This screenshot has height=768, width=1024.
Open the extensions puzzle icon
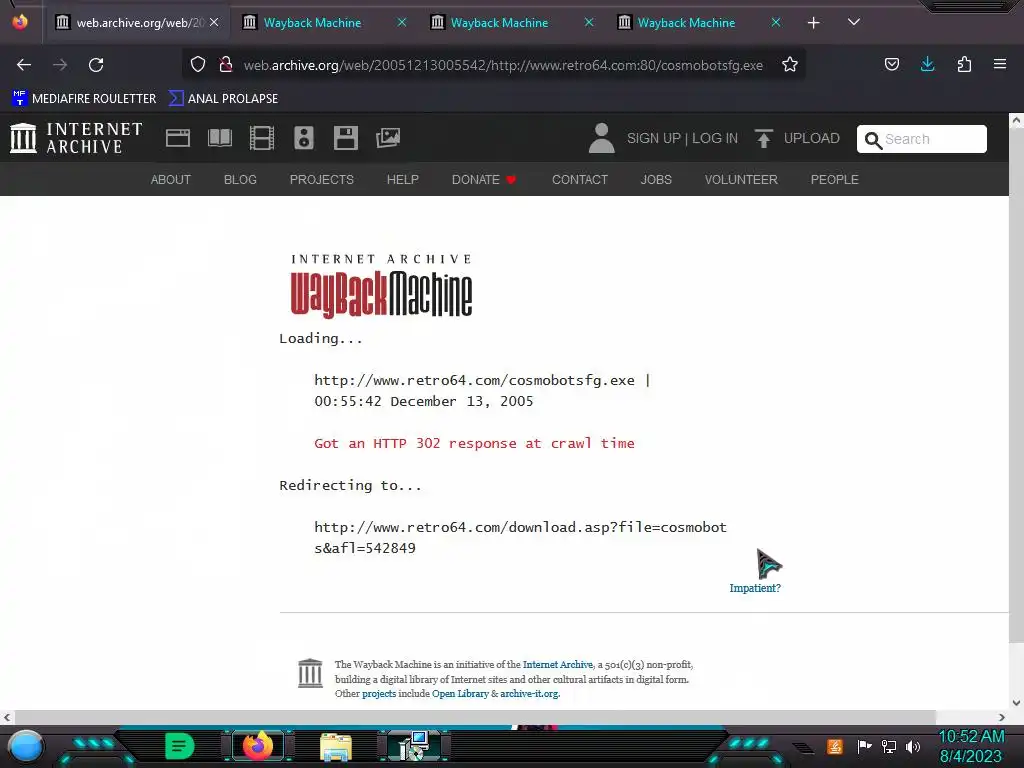pyautogui.click(x=964, y=64)
